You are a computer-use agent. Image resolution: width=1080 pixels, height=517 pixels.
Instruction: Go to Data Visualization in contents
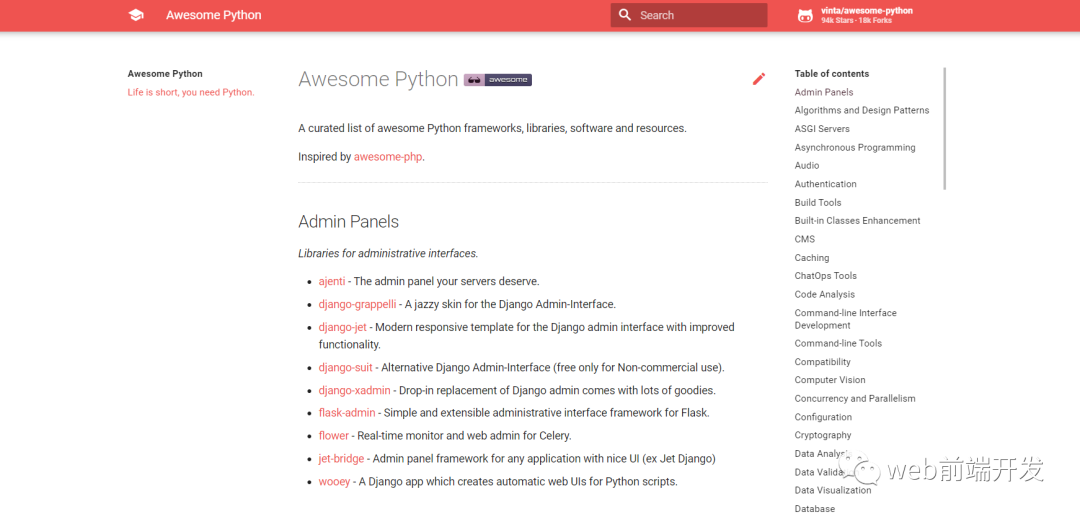[x=833, y=490]
